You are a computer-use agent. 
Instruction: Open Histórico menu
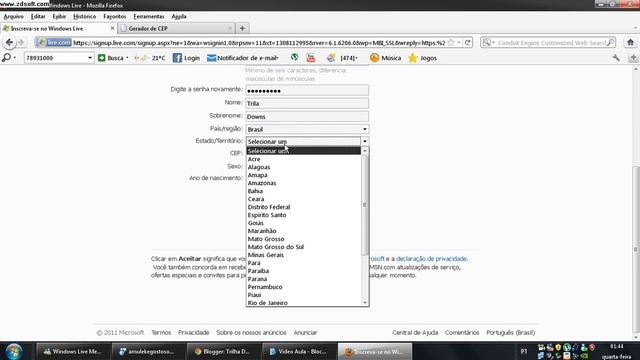pyautogui.click(x=84, y=16)
